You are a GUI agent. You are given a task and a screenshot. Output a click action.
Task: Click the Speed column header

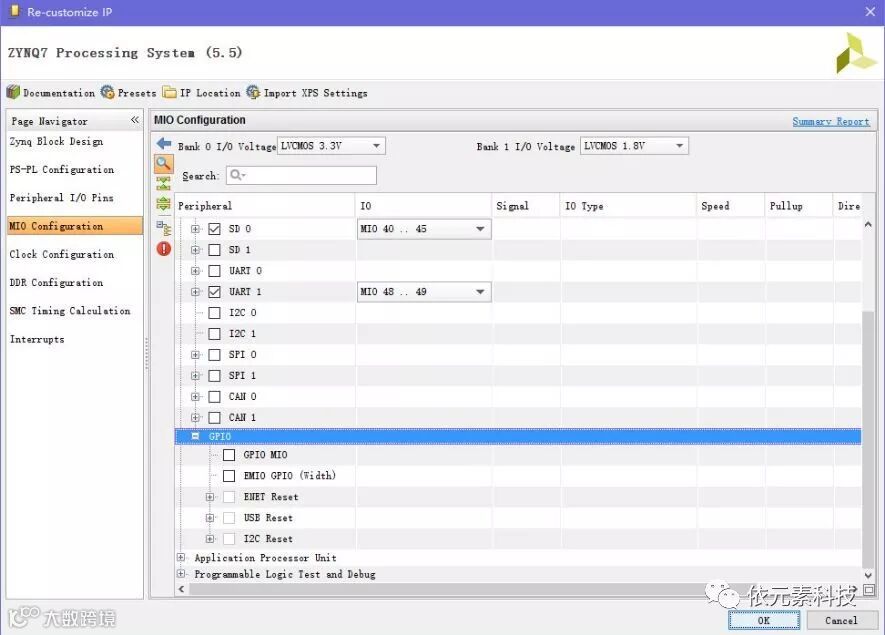(x=730, y=205)
